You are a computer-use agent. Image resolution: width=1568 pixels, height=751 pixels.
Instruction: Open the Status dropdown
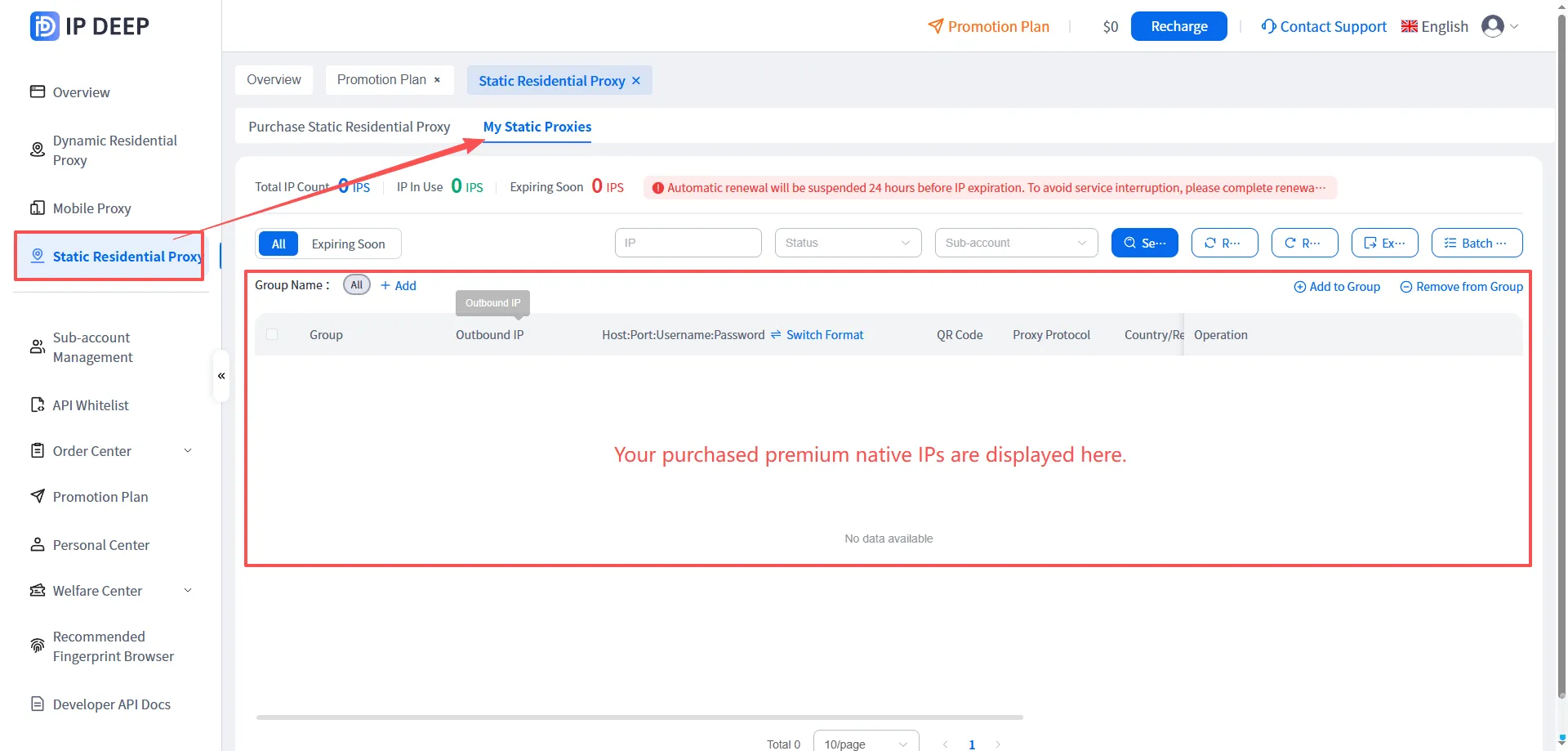848,243
